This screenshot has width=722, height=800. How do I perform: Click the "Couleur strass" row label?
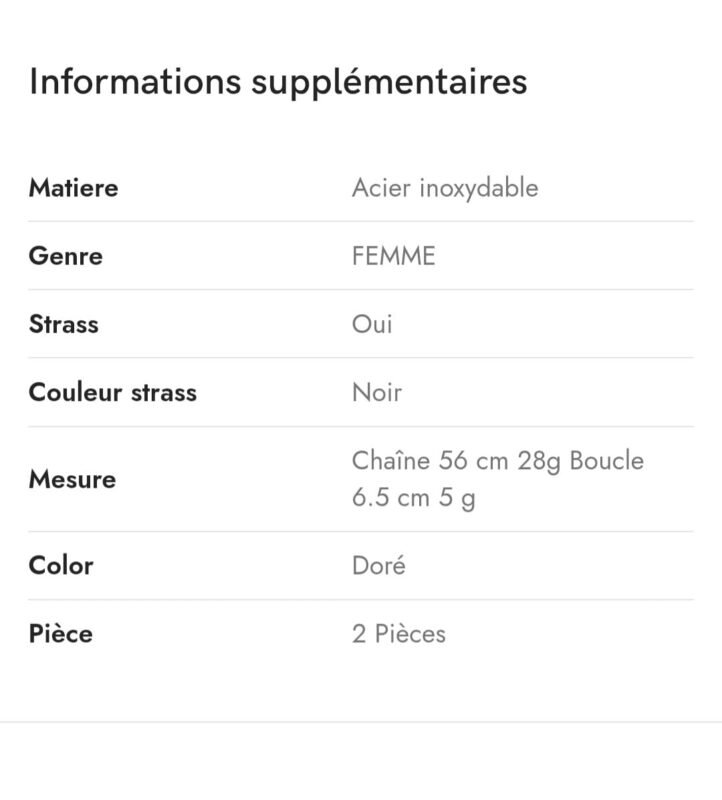tap(112, 392)
